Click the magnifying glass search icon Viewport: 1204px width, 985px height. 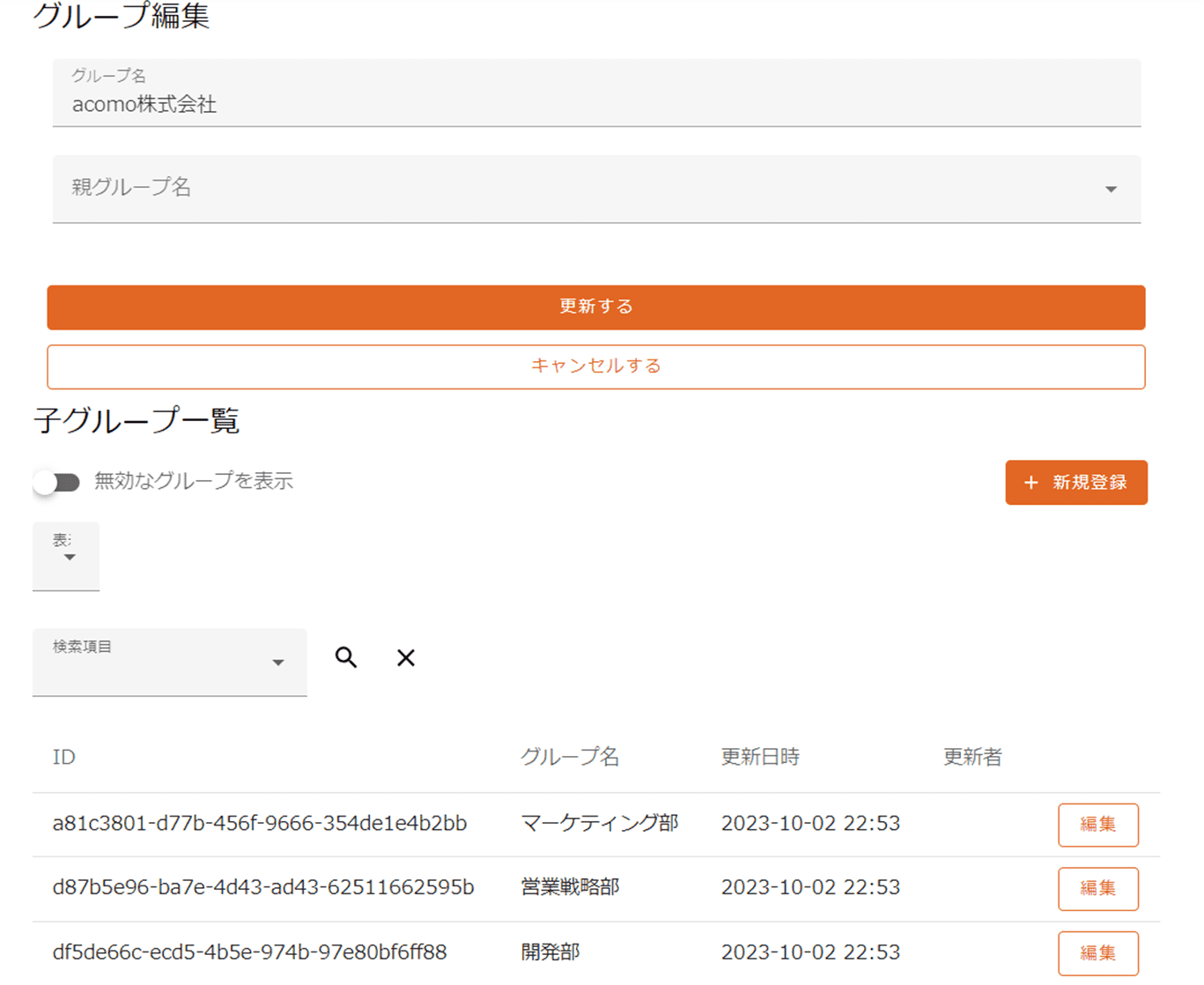coord(346,657)
